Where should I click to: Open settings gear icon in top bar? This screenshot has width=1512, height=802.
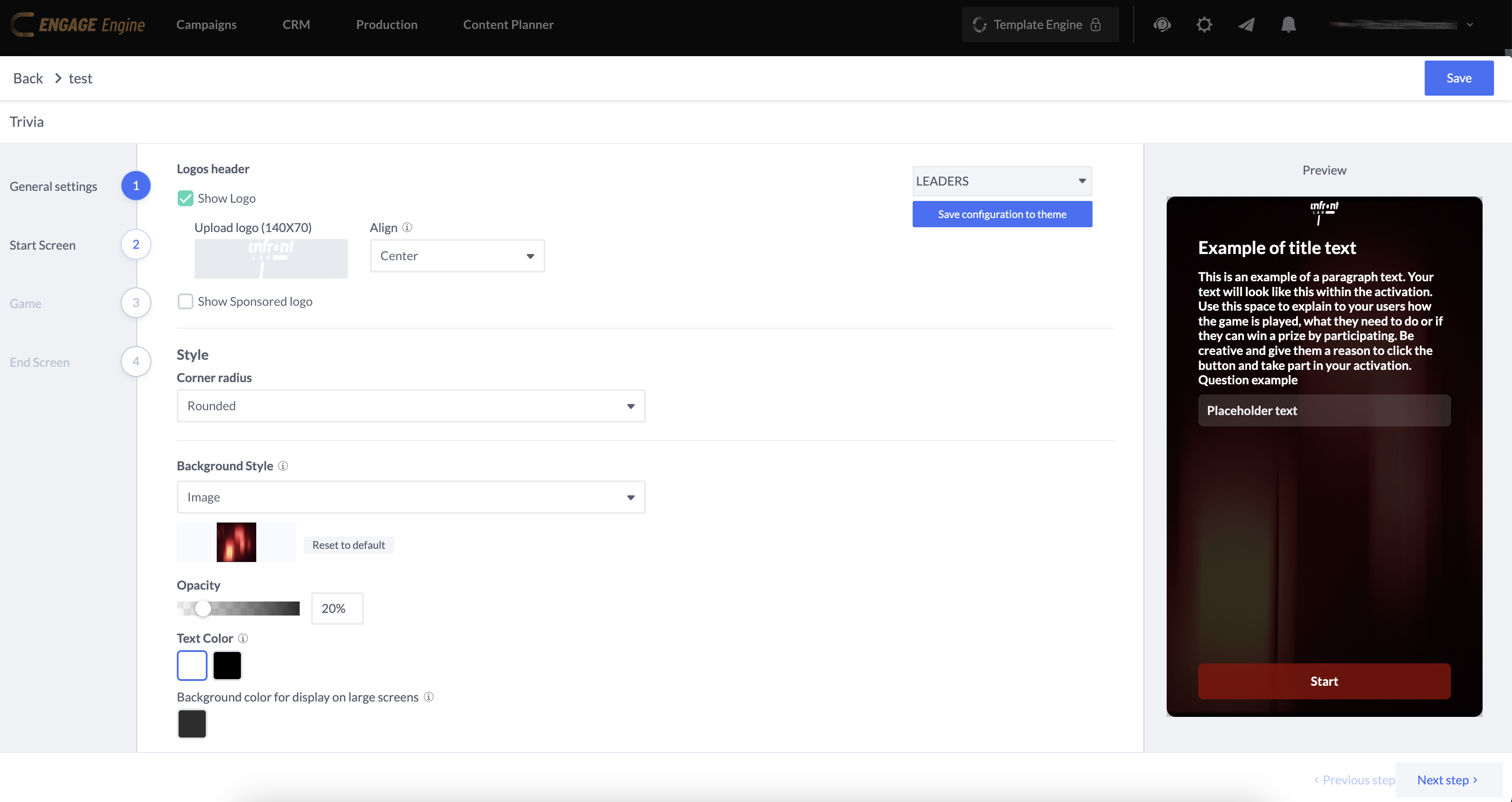1204,25
